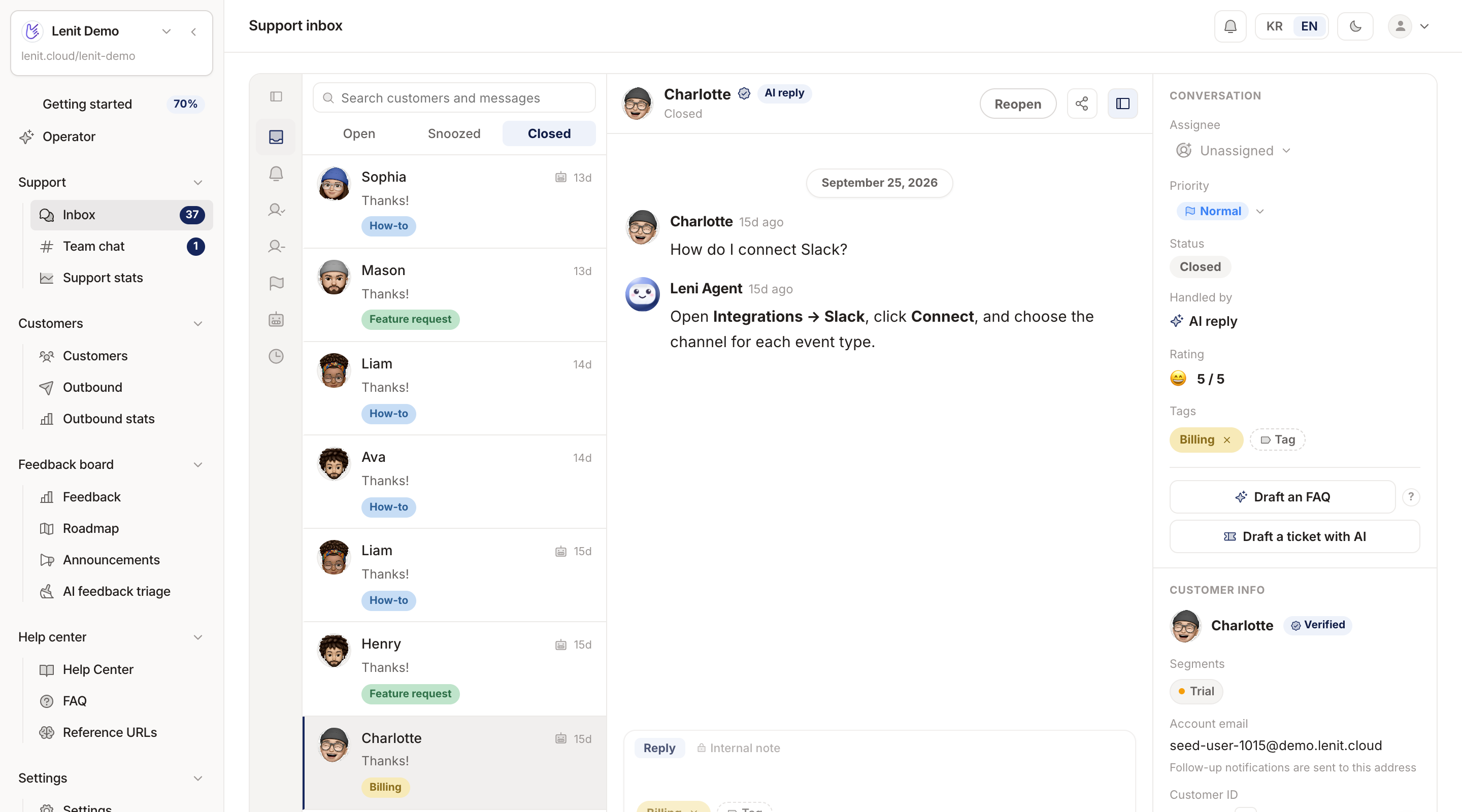This screenshot has width=1462, height=812.
Task: Open the help question mark beside Draft FAQ
Action: (x=1410, y=497)
